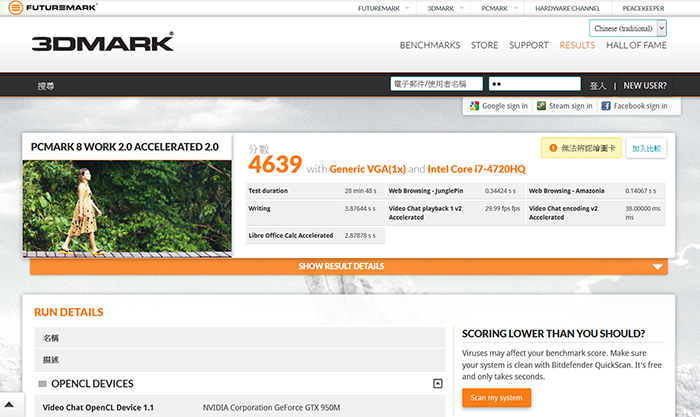Click the Google sign in icon
The height and width of the screenshot is (417, 700).
pyautogui.click(x=474, y=106)
